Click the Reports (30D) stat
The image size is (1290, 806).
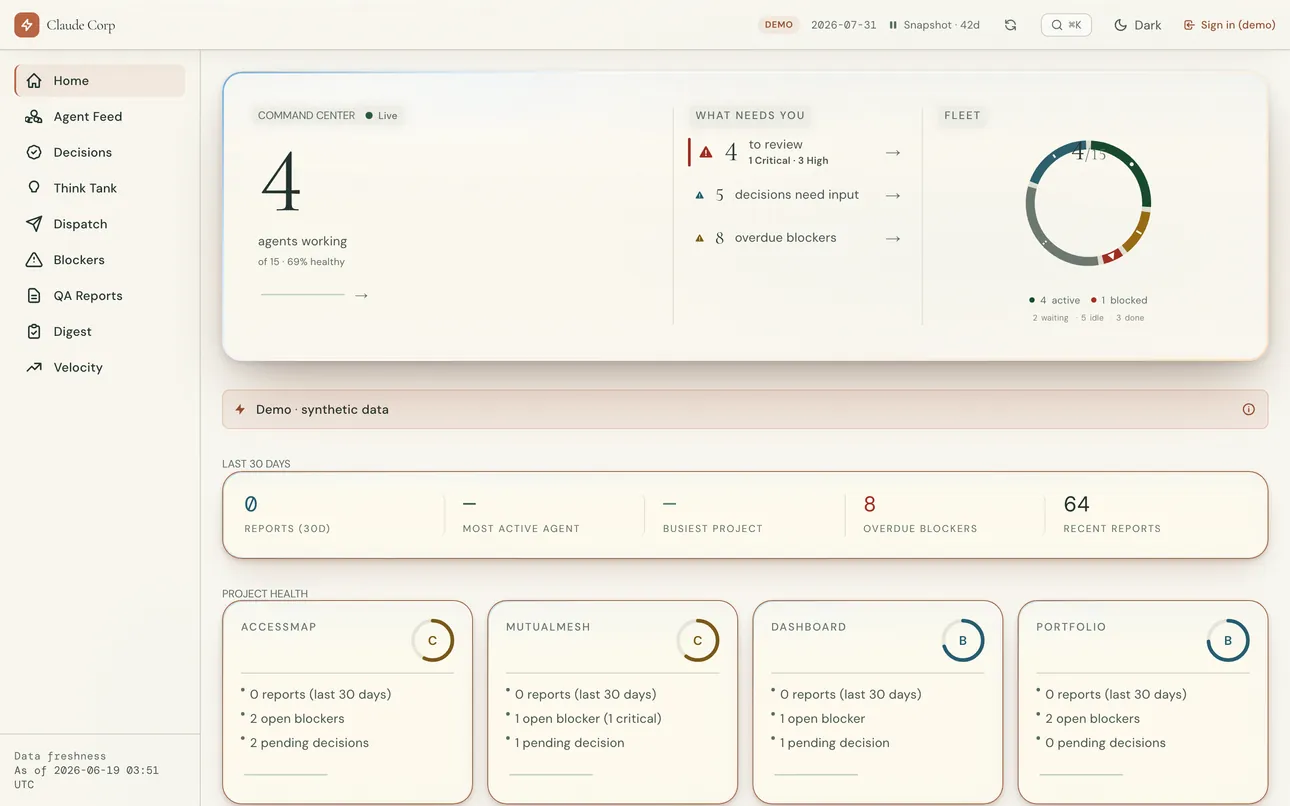pos(288,514)
